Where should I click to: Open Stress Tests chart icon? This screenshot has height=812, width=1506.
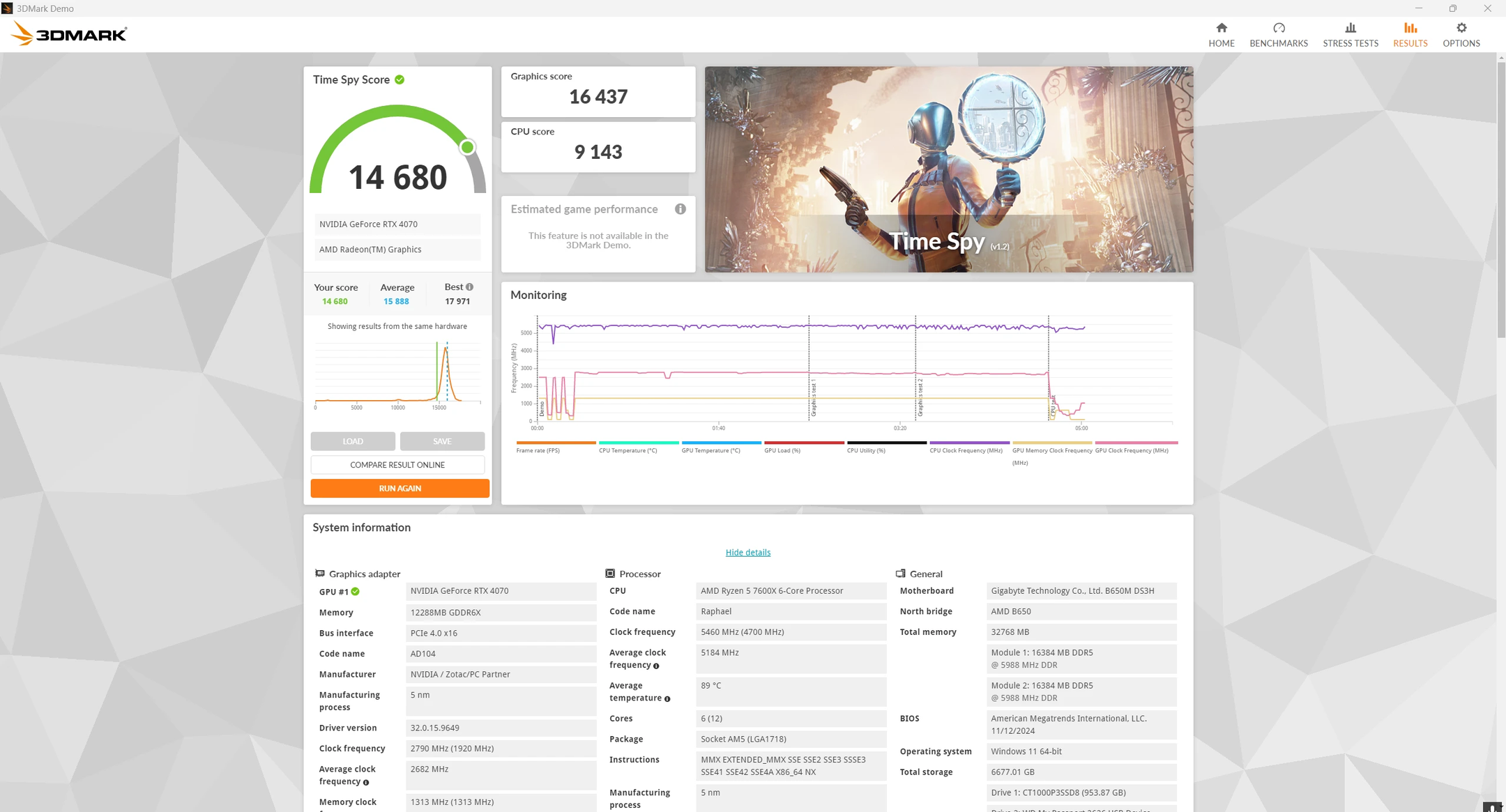coord(1350,28)
